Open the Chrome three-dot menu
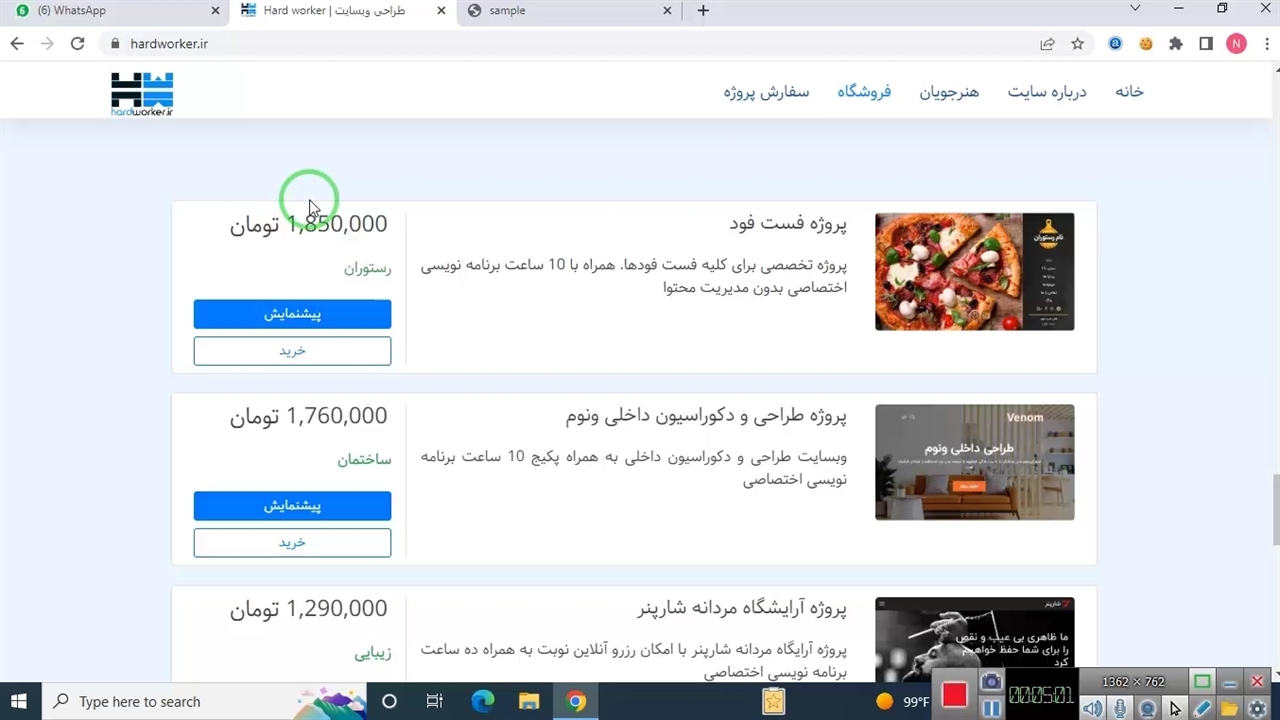The width and height of the screenshot is (1280, 720). (x=1265, y=44)
